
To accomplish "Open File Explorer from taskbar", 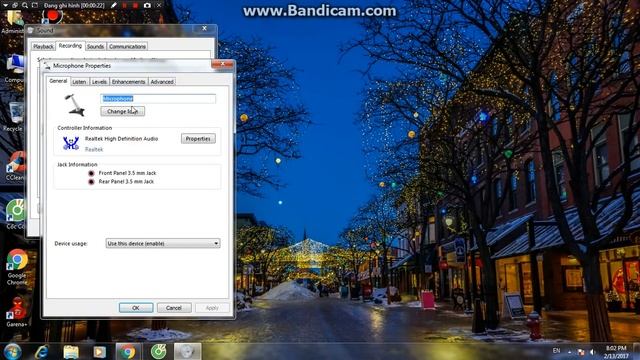I will click(71, 351).
